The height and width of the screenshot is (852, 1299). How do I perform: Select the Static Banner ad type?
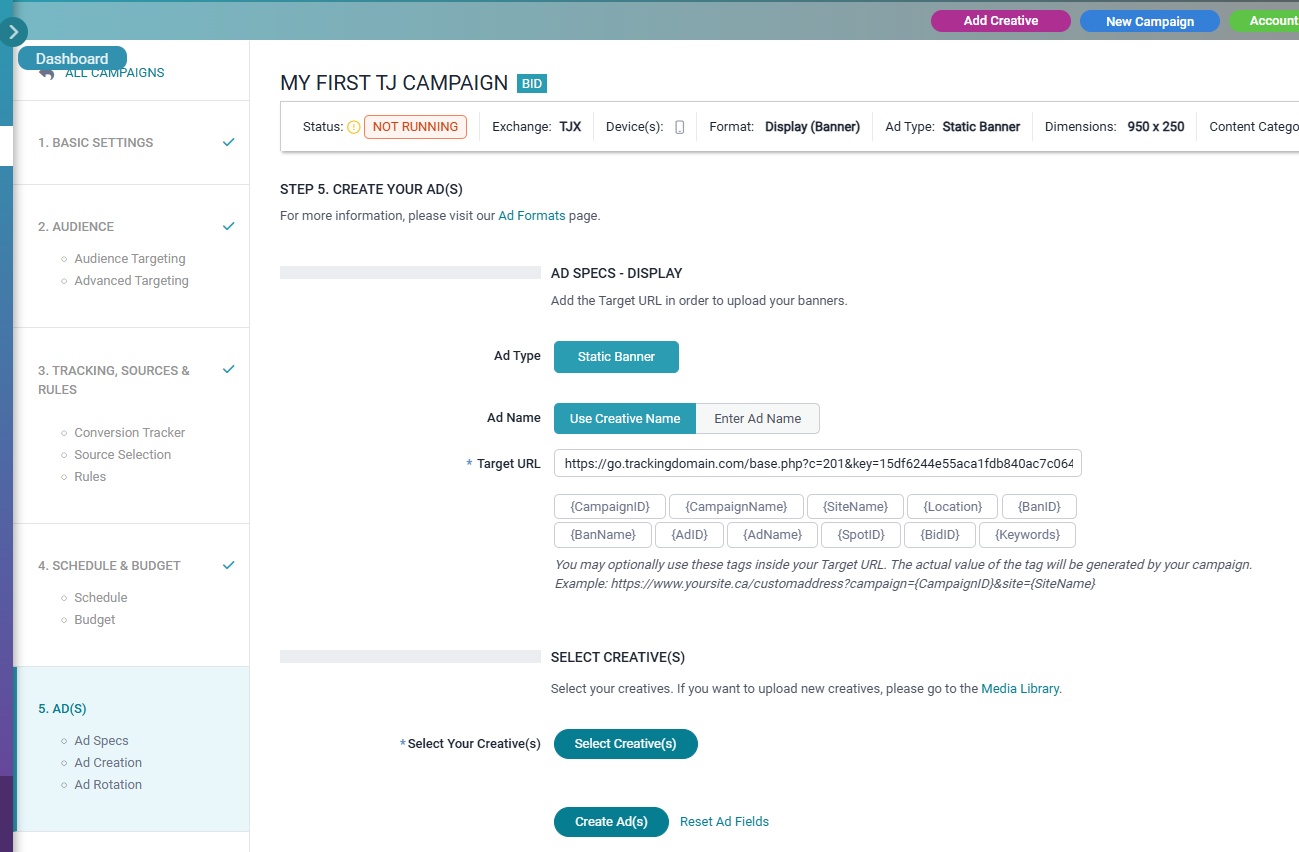[616, 357]
